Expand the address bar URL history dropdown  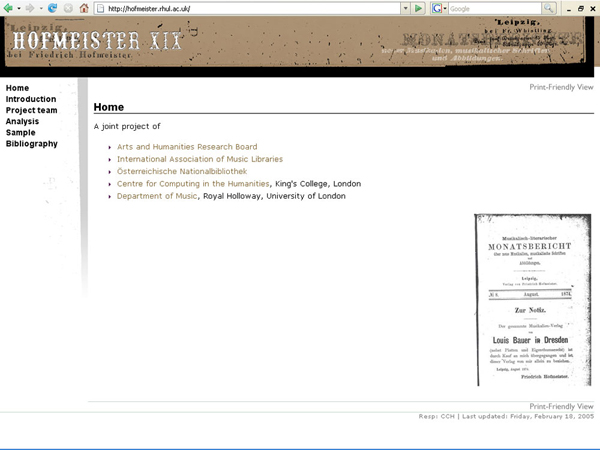click(405, 8)
